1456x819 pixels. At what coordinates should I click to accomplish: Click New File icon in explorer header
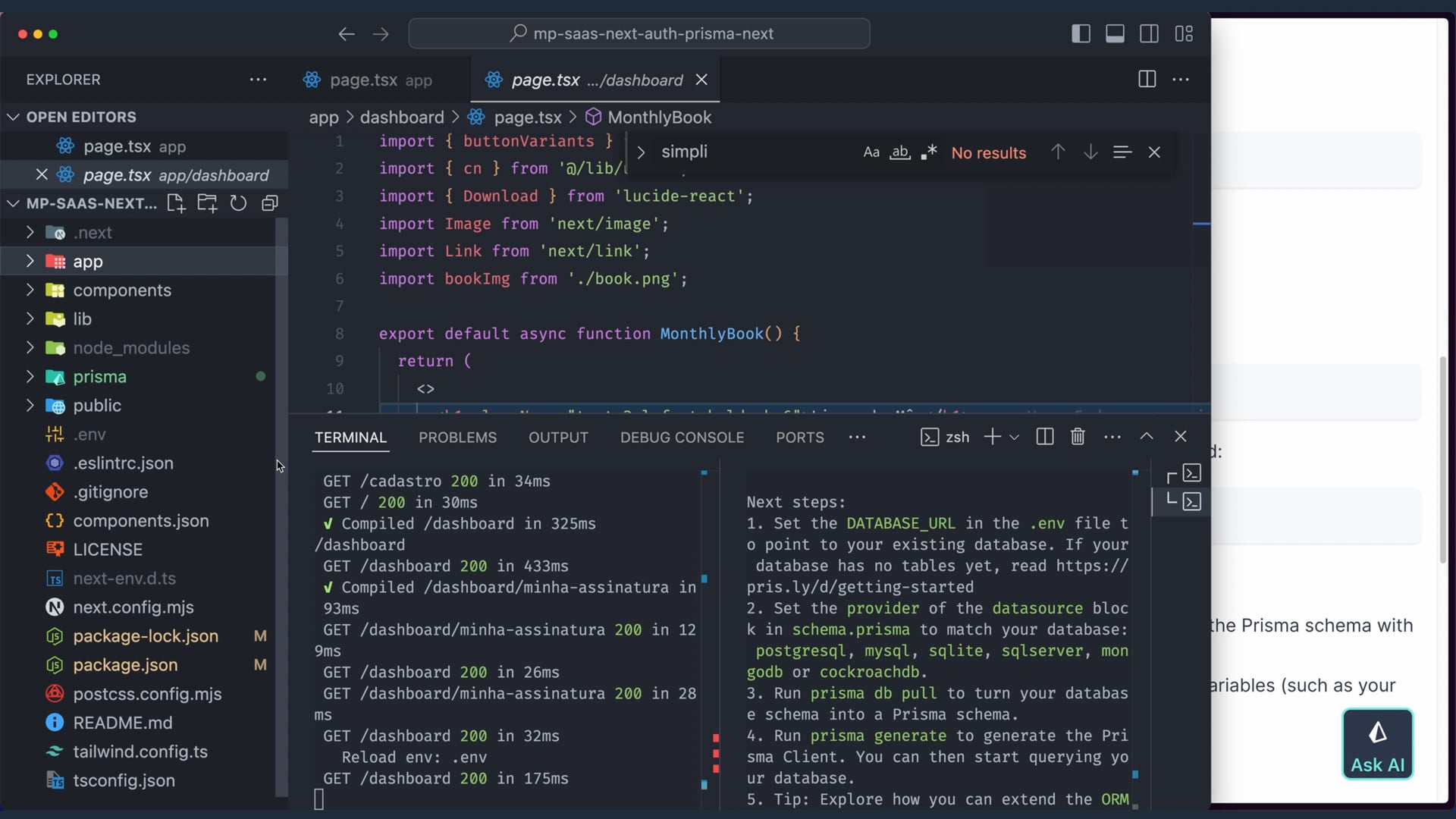(x=176, y=203)
